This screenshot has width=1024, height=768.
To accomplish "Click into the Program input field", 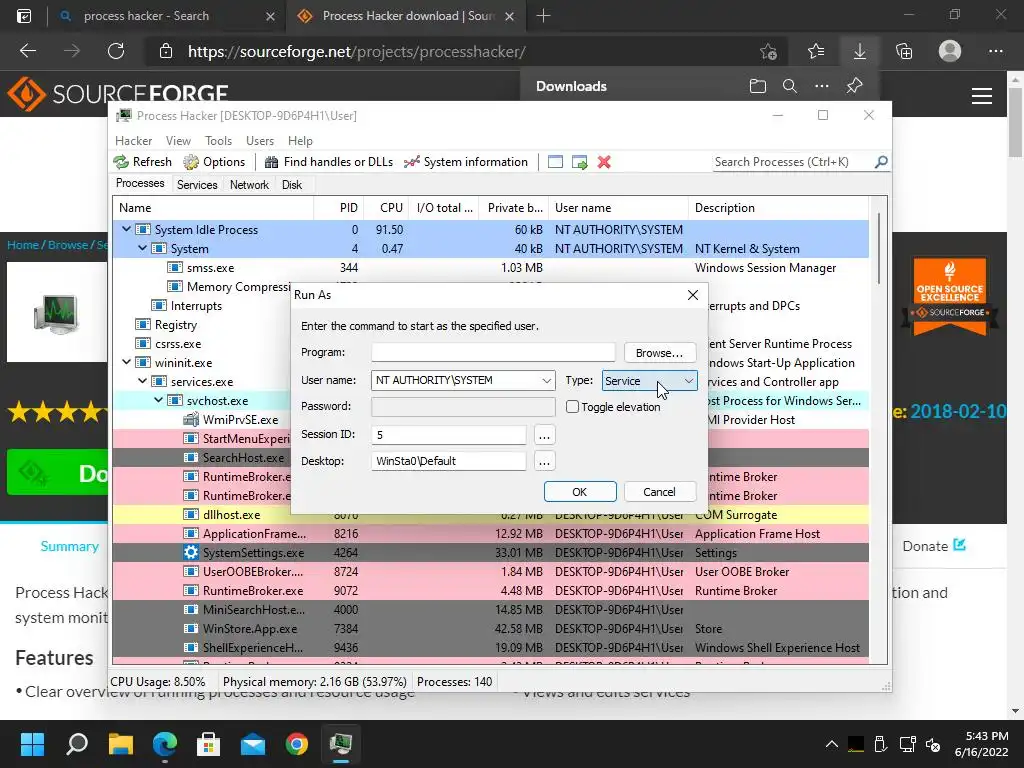I will click(493, 352).
